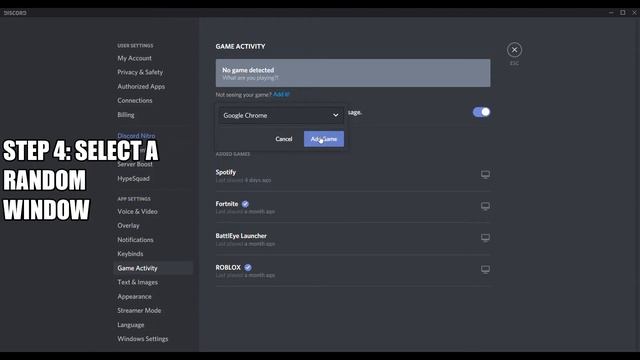Screen dimensions: 640x360
Task: Click the GAME ACTIVITY heading
Action: click(x=240, y=47)
